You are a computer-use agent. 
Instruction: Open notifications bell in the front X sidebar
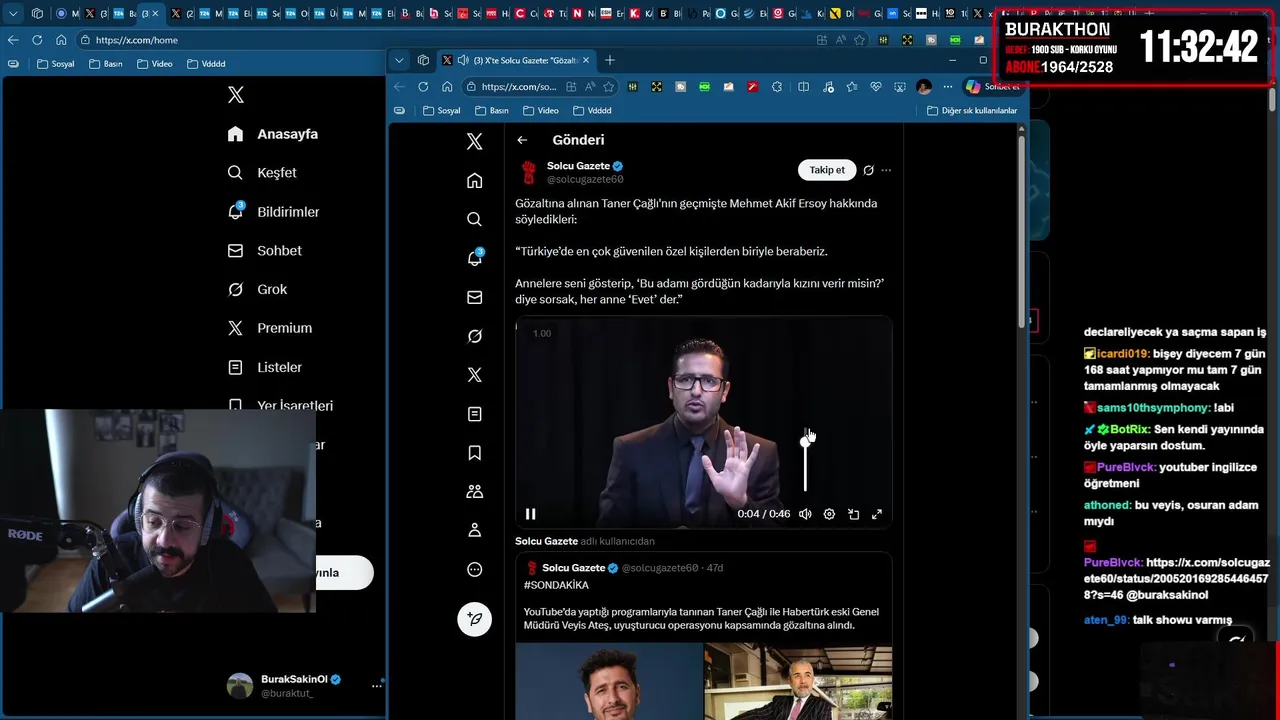475,258
